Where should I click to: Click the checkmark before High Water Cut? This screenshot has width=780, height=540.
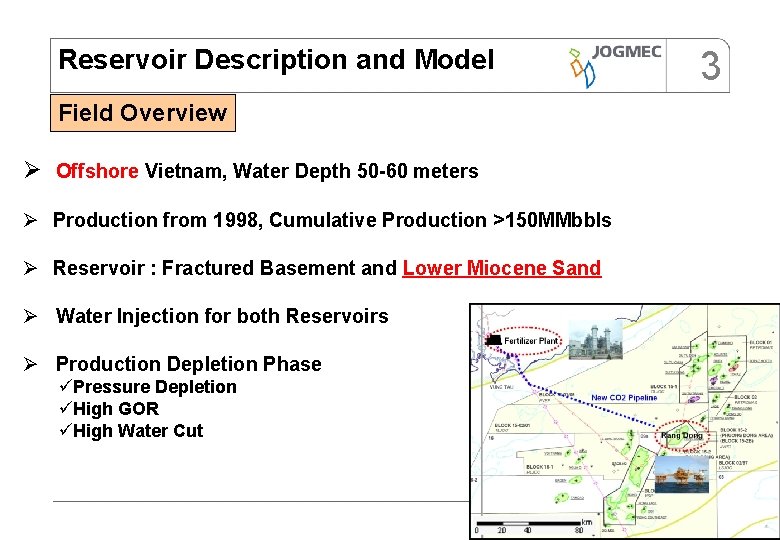point(65,429)
